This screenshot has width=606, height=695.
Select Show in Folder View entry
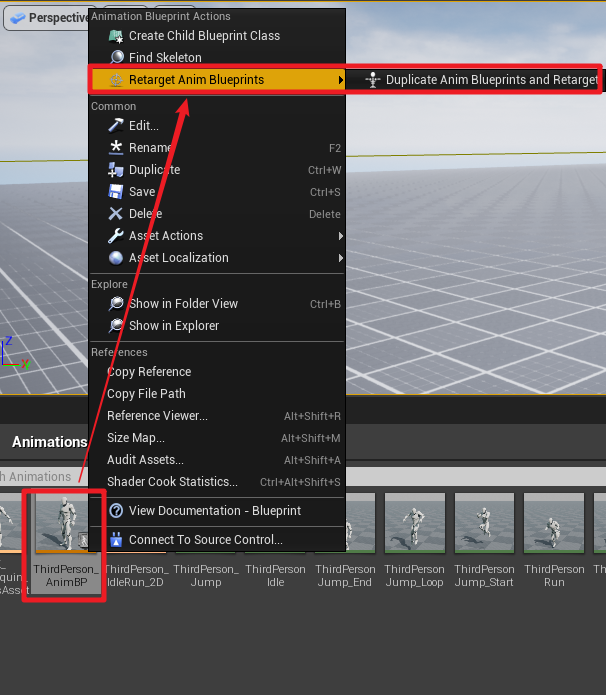[x=217, y=304]
